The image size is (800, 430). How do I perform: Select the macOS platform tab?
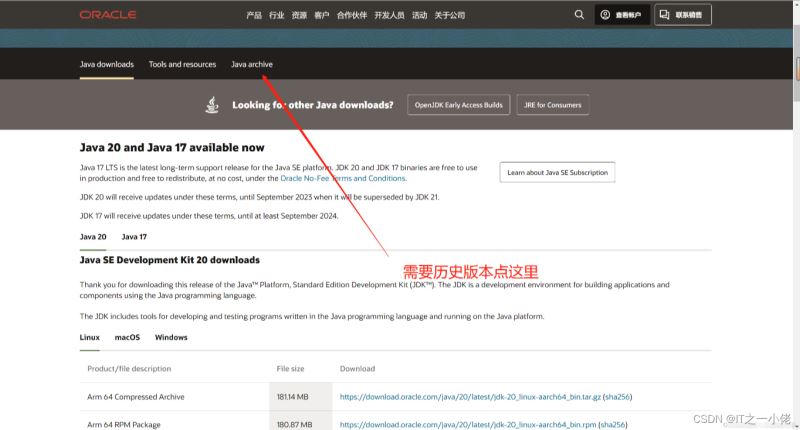tap(127, 338)
